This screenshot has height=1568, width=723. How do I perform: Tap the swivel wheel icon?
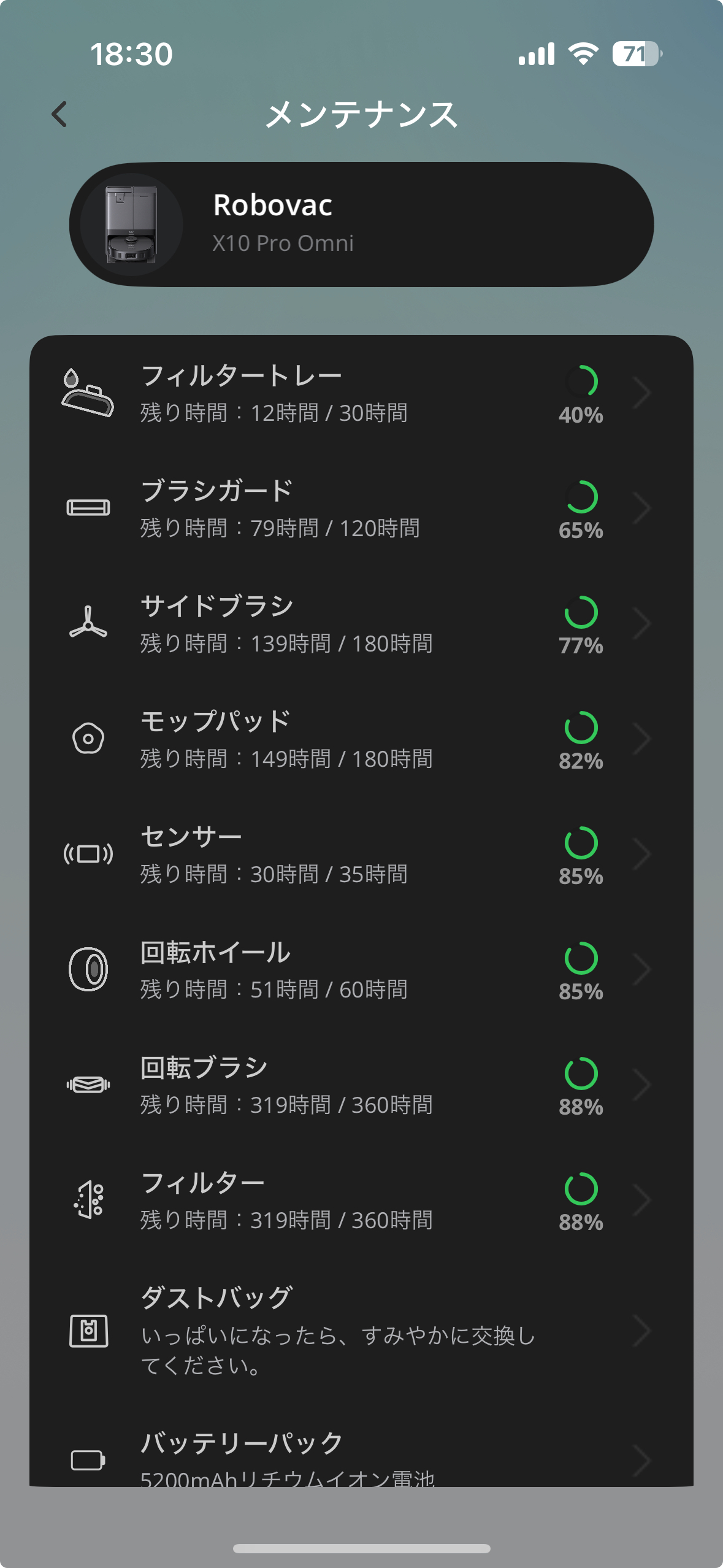(x=88, y=969)
